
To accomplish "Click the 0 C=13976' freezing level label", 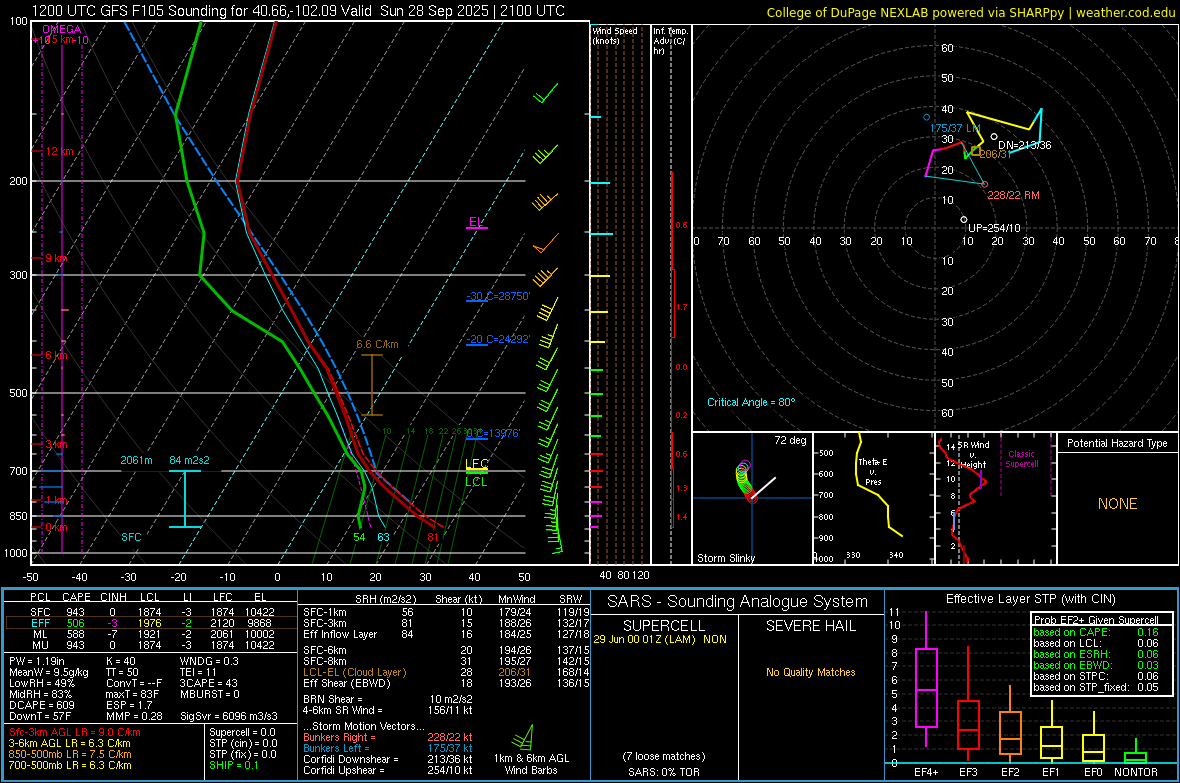I will [x=493, y=433].
